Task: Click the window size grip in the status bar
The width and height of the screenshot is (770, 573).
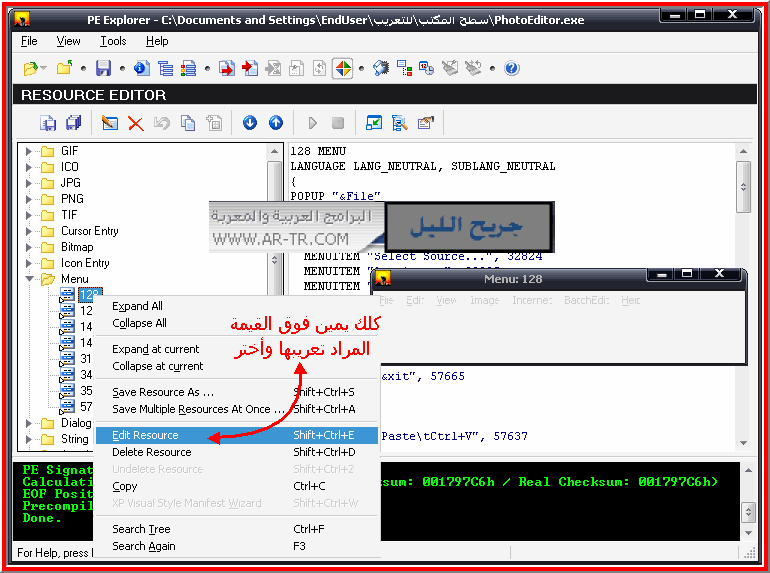Action: 749,553
